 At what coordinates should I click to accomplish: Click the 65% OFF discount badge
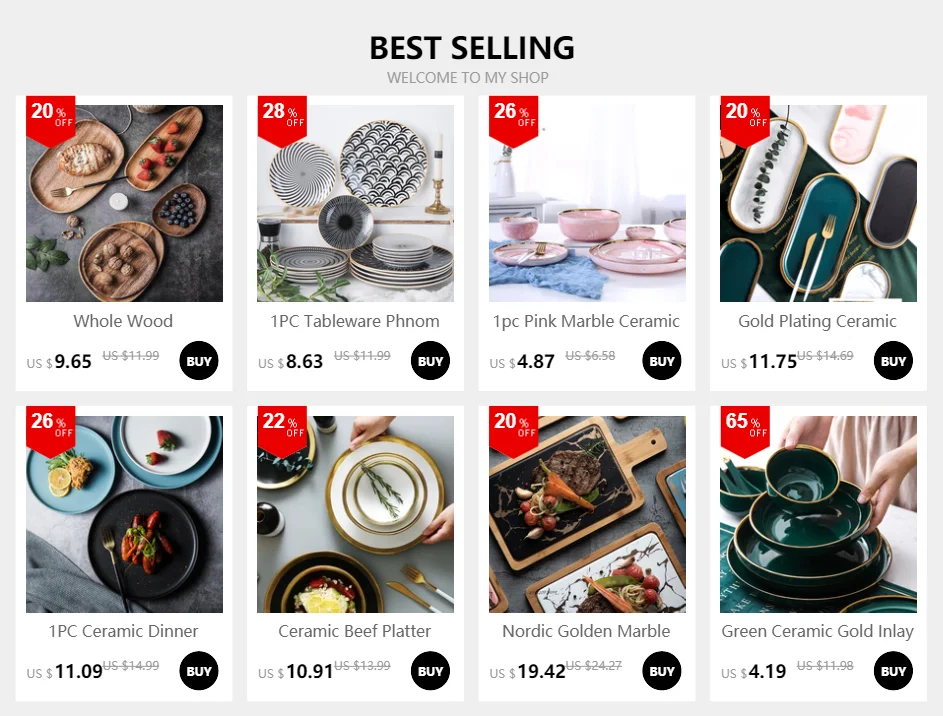coord(745,430)
